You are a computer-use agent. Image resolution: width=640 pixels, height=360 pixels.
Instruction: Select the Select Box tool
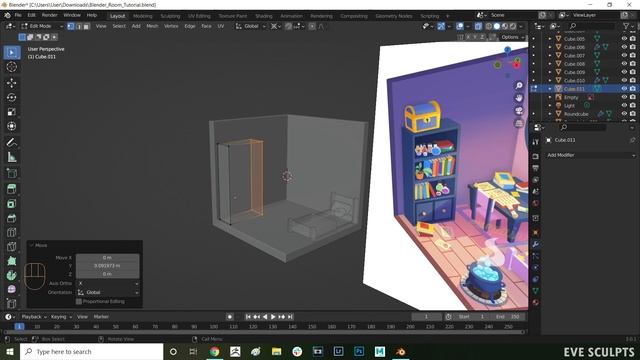11,53
